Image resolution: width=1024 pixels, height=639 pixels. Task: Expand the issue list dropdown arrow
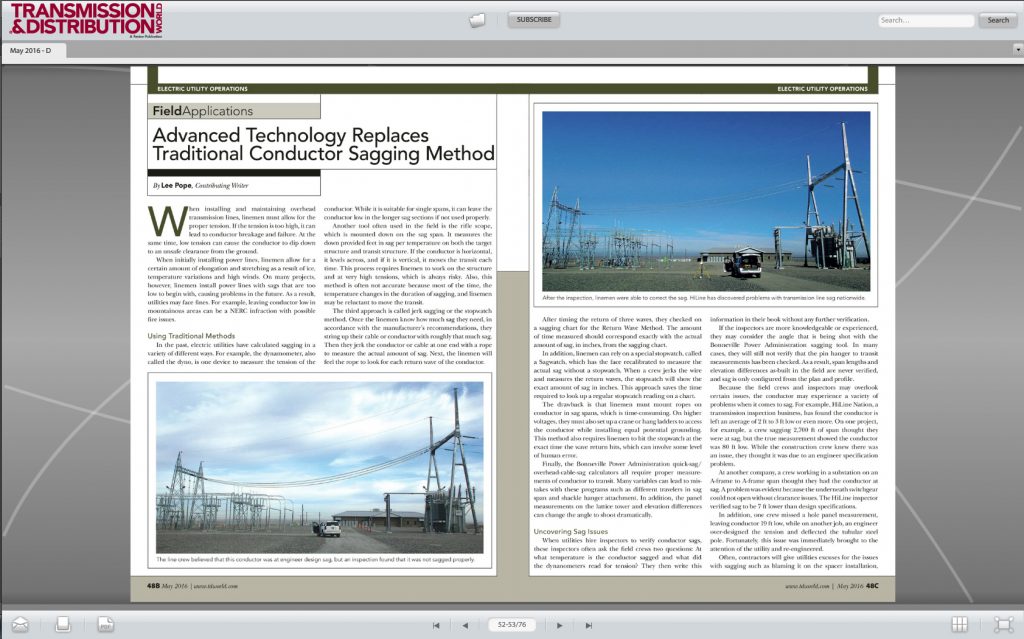click(x=1016, y=48)
